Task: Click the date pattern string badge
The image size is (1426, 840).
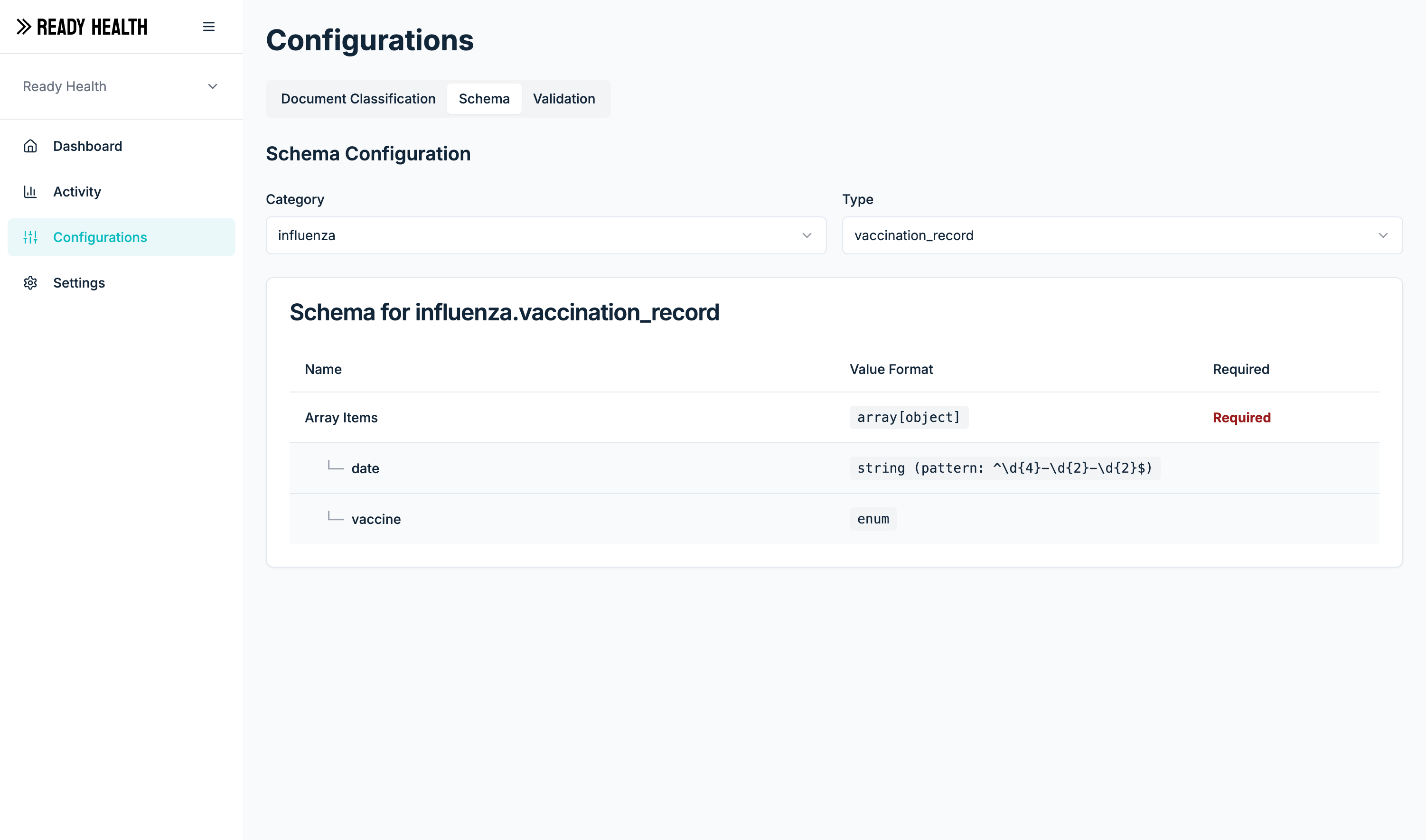Action: pyautogui.click(x=1004, y=468)
